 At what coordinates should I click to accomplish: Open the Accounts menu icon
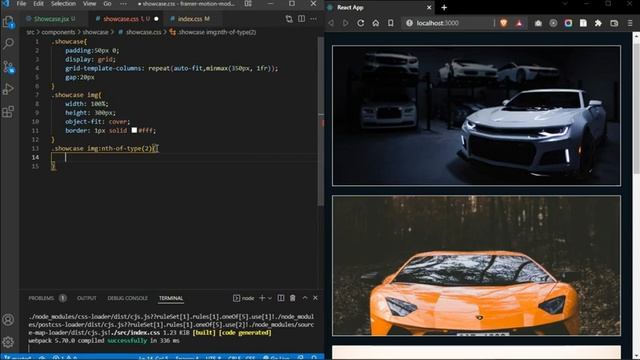tap(8, 320)
